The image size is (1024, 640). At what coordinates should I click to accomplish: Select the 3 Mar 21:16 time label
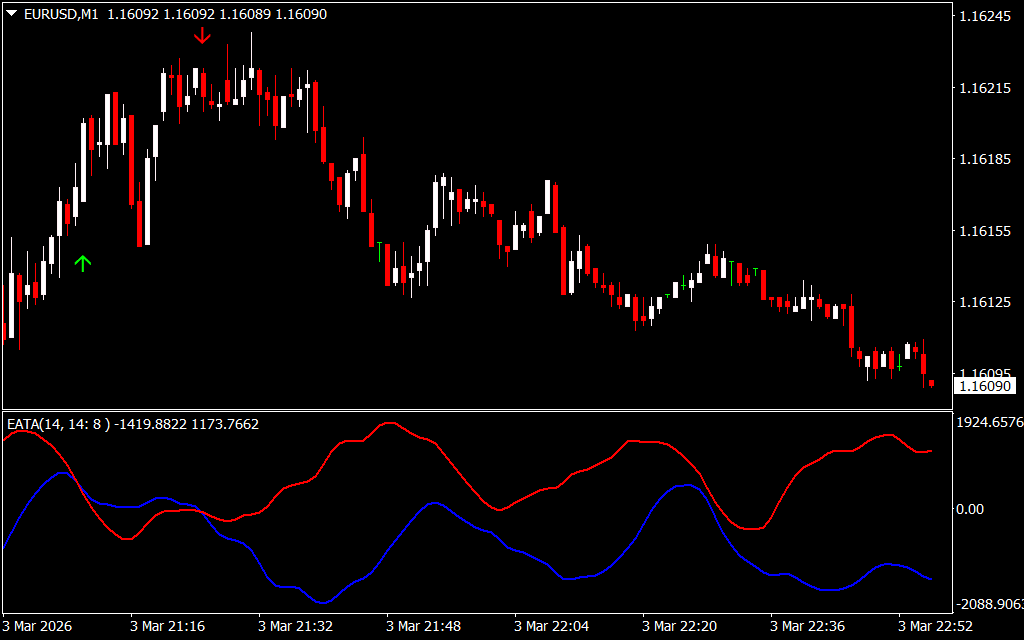167,626
